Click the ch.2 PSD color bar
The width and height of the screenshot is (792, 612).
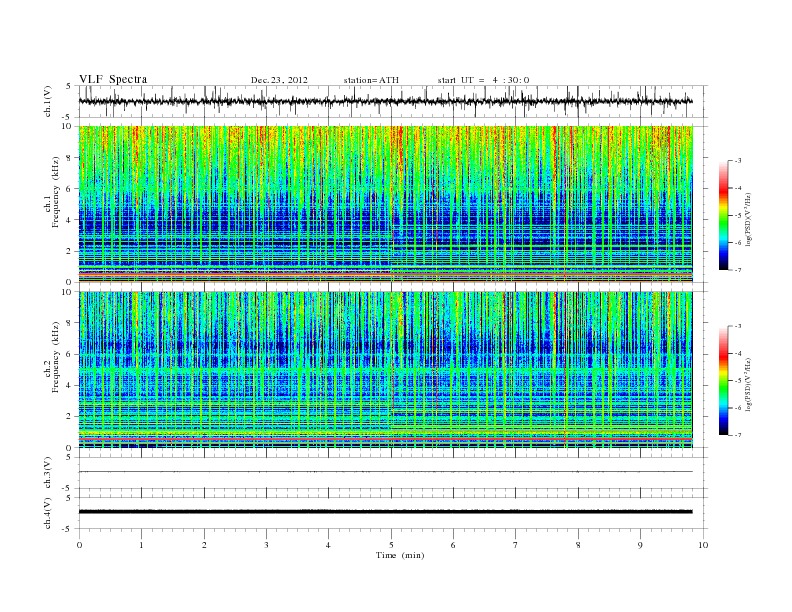[723, 380]
